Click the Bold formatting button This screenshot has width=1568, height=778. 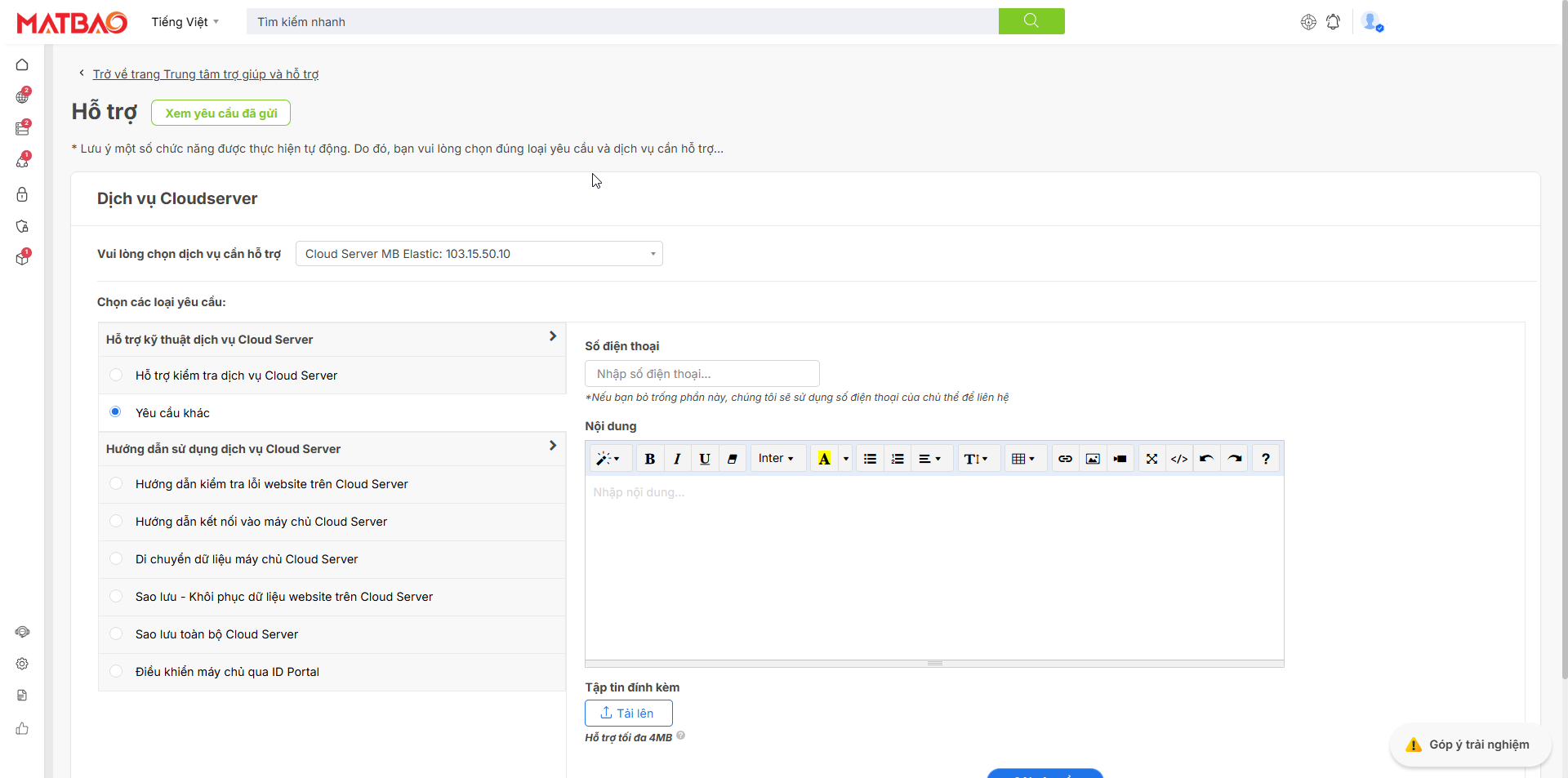coord(649,459)
